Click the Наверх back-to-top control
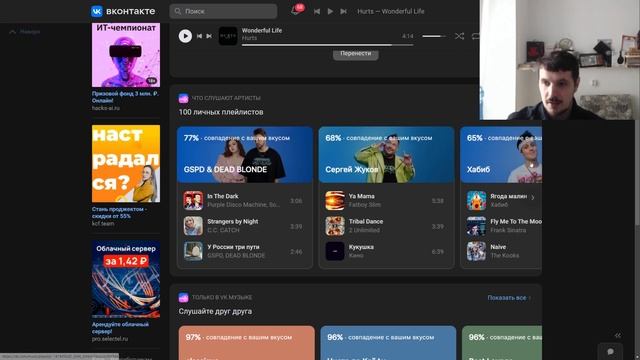 (x=24, y=31)
